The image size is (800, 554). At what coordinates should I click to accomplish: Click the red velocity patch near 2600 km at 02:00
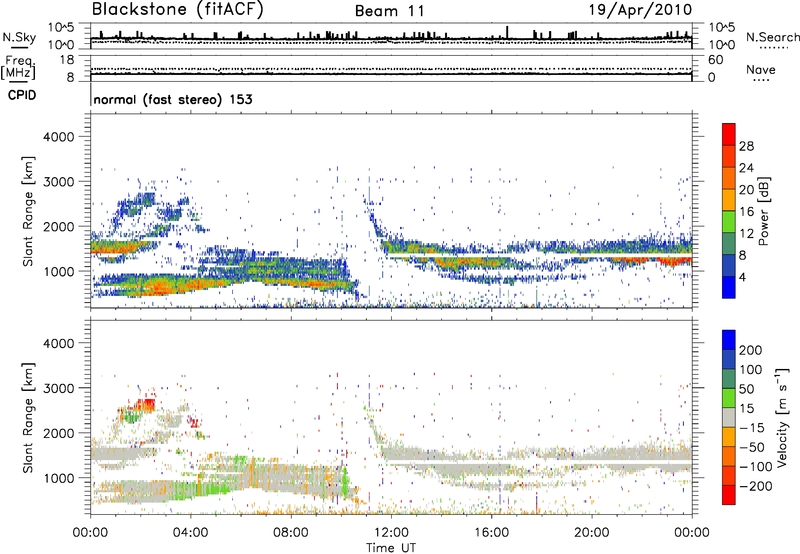[x=145, y=406]
